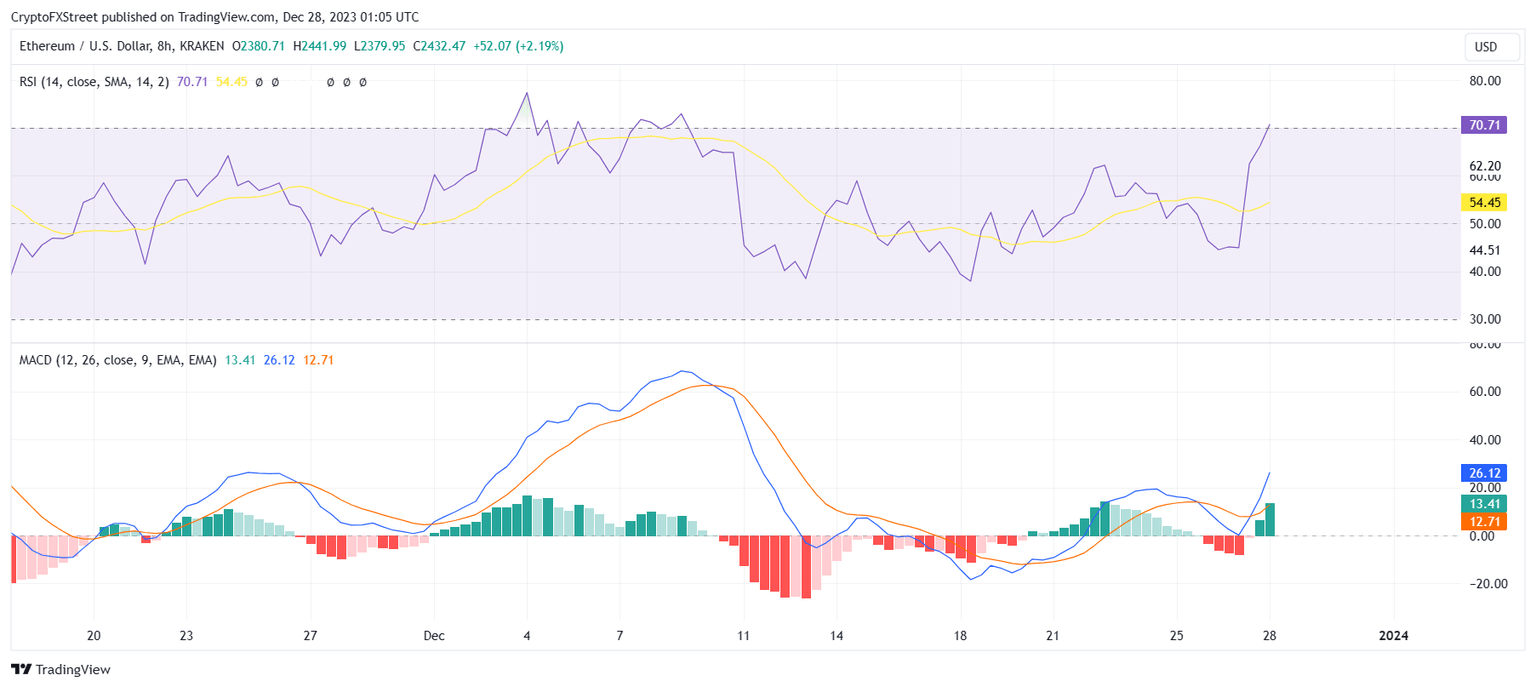Click the 2024 label on the timeline
Screen dimensions: 1536x688
point(1394,636)
